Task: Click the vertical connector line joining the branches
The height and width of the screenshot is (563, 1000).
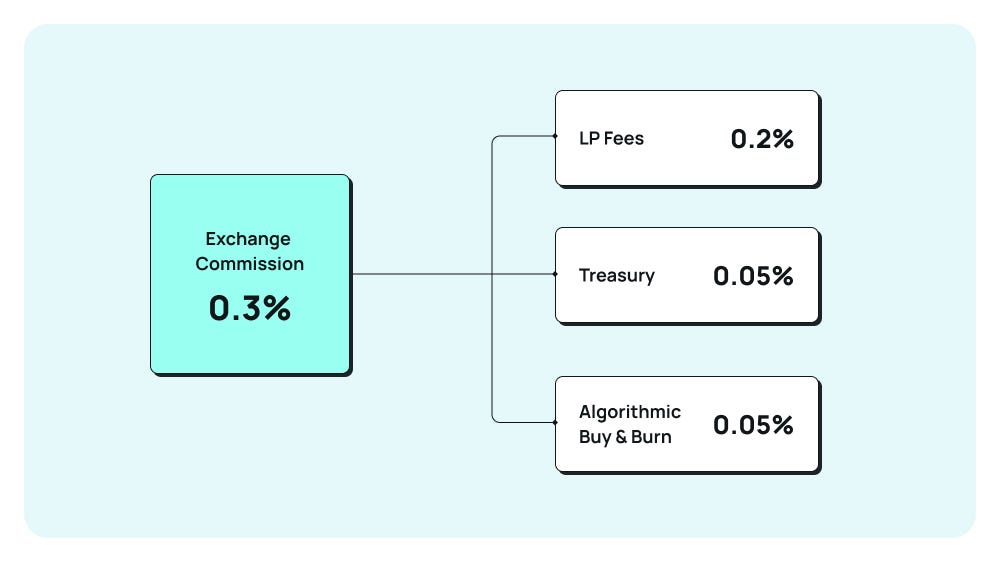Action: pos(492,340)
